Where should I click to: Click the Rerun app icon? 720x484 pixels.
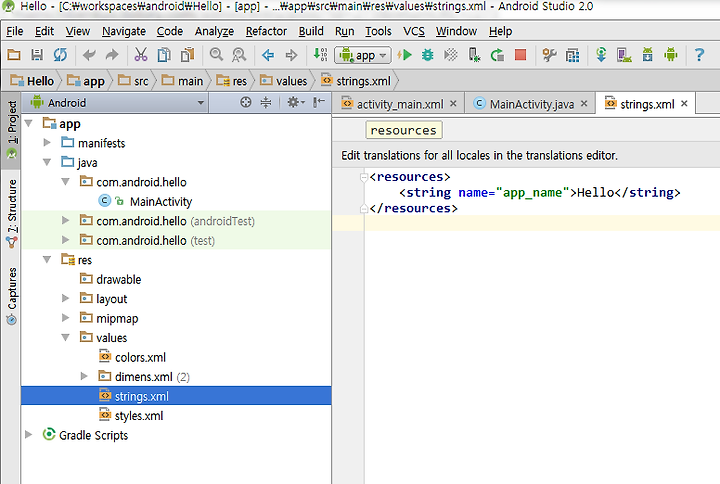click(497, 55)
